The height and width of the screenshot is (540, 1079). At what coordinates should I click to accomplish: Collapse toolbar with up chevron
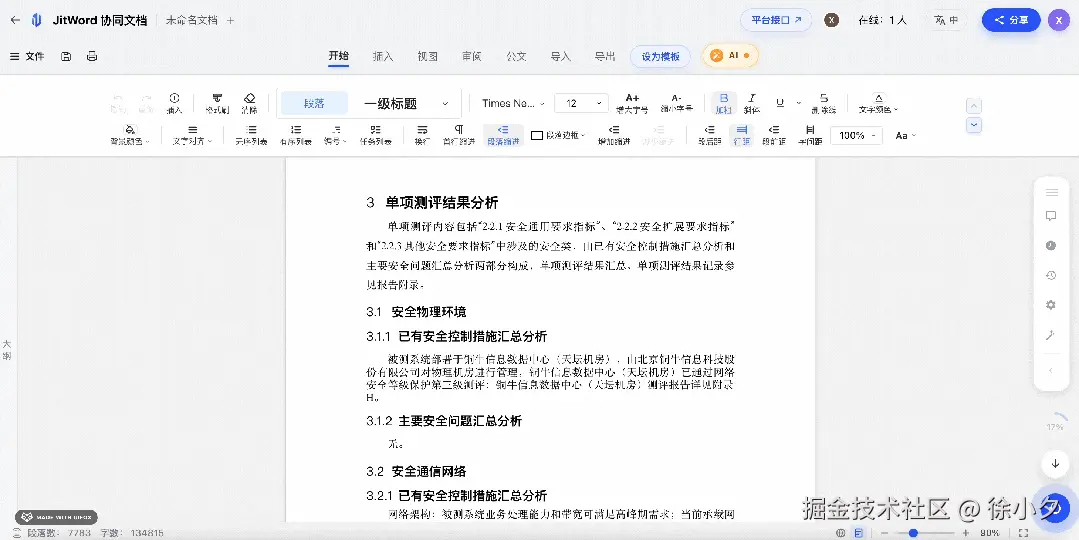pos(973,106)
